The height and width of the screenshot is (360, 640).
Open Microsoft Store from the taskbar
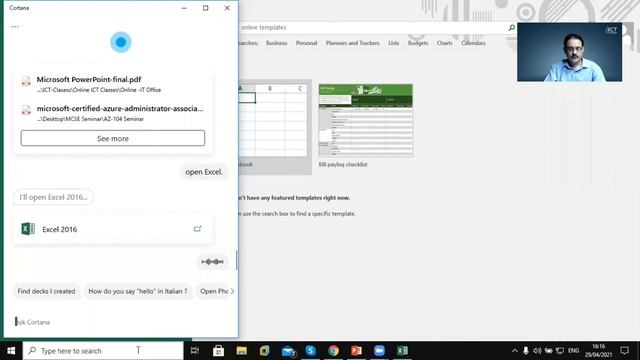point(218,351)
